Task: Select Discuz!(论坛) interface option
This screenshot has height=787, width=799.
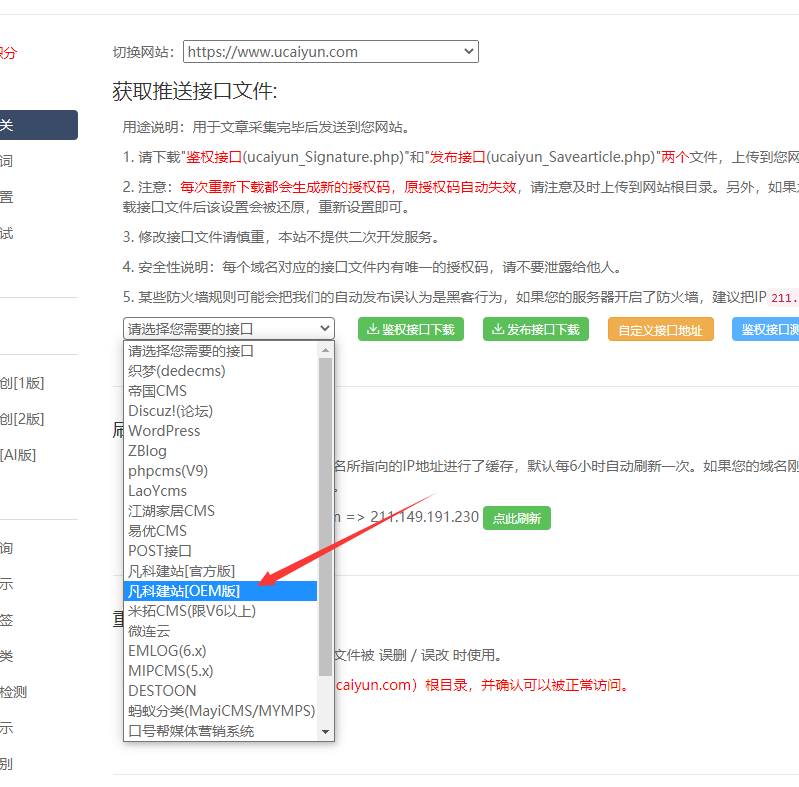Action: click(x=170, y=411)
